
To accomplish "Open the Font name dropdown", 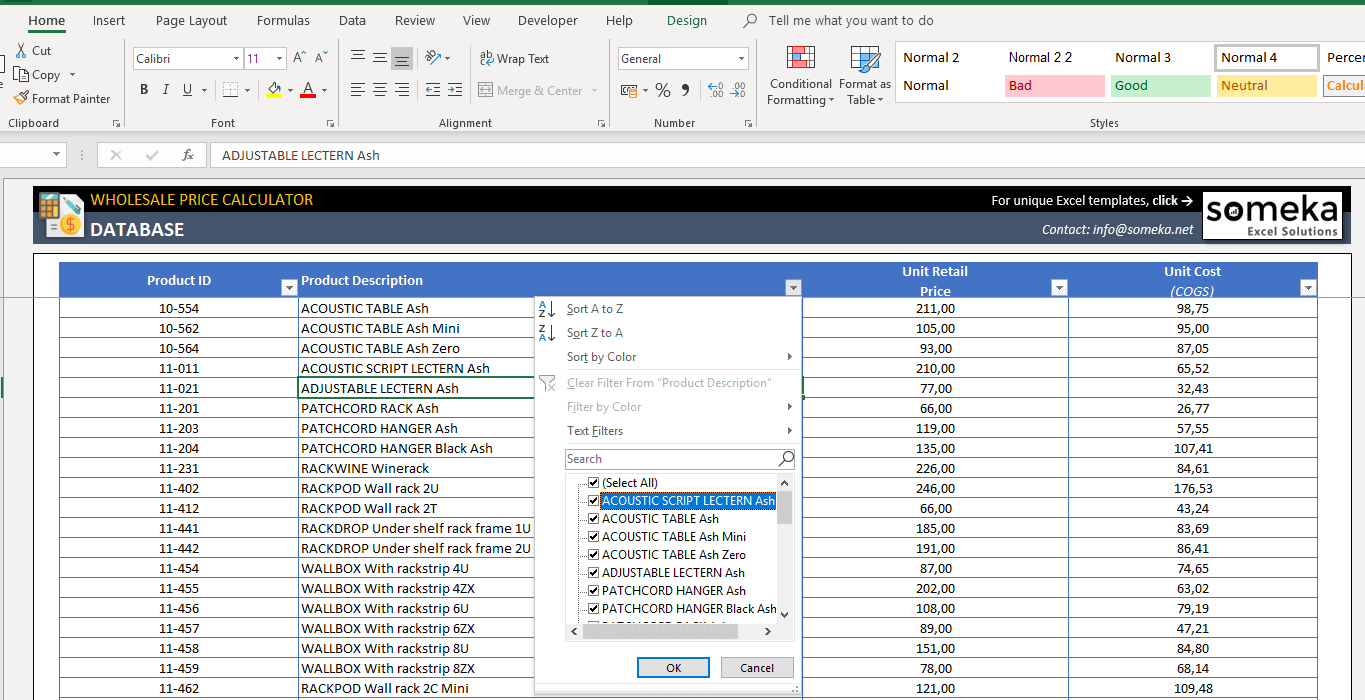I will (237, 58).
